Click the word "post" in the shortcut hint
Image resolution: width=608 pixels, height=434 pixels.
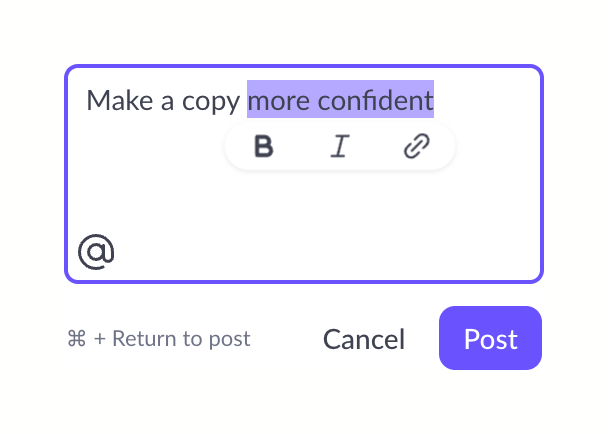click(229, 339)
